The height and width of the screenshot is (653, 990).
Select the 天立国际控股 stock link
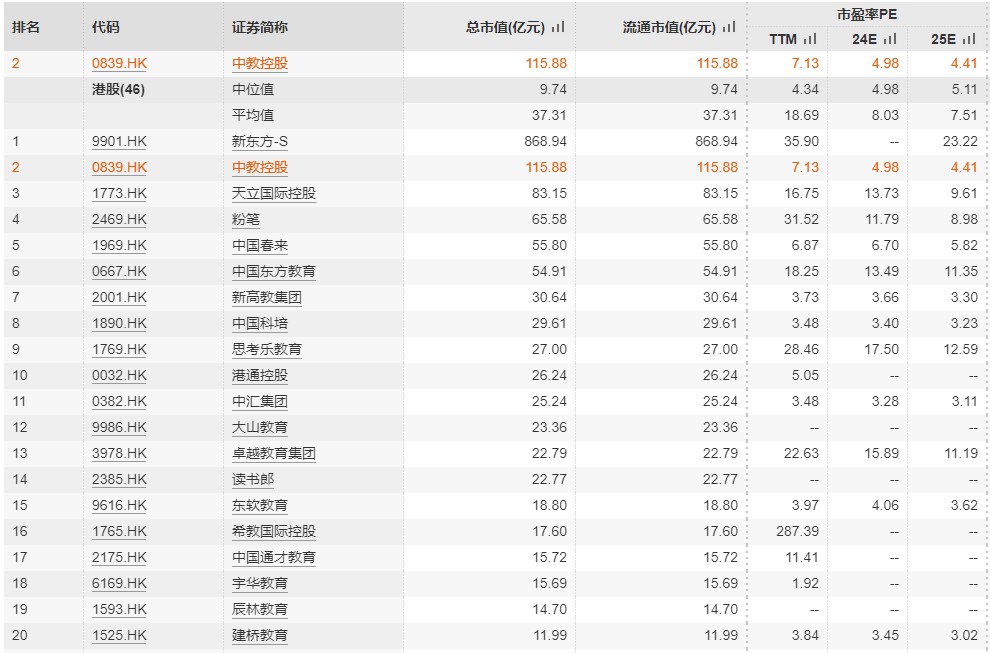[x=273, y=194]
